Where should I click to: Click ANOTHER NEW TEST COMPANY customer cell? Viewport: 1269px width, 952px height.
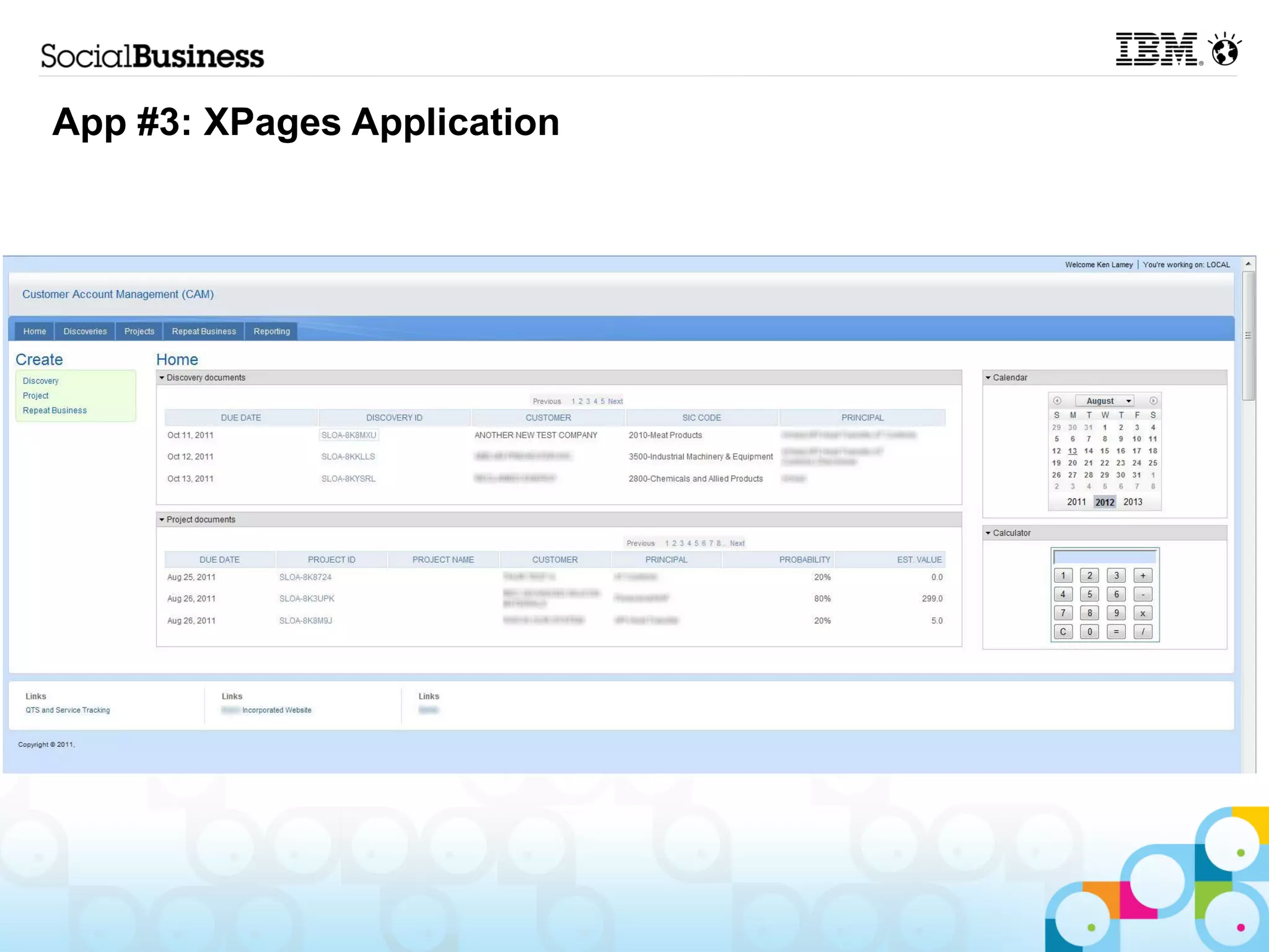(536, 435)
